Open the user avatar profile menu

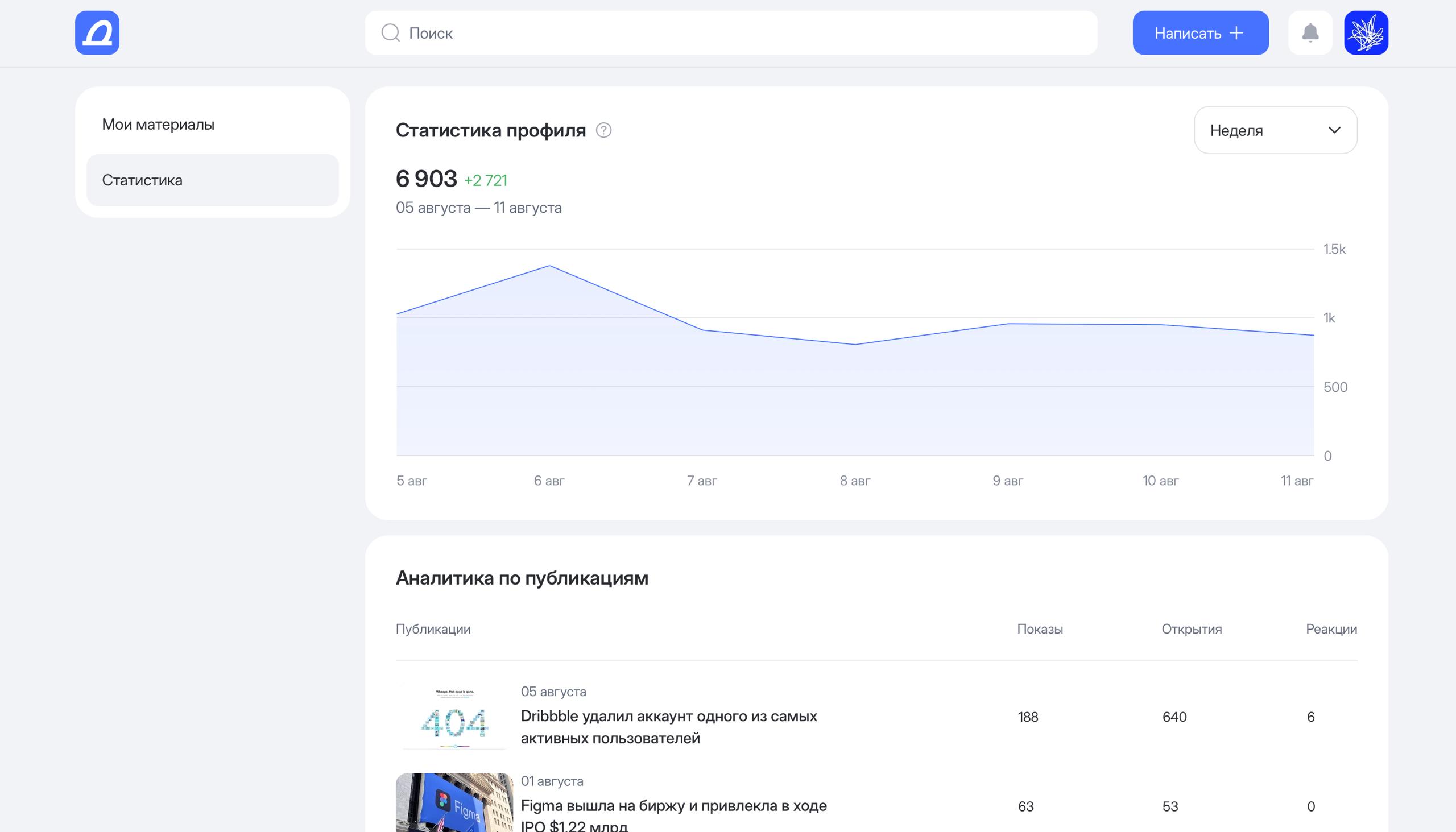[x=1366, y=32]
